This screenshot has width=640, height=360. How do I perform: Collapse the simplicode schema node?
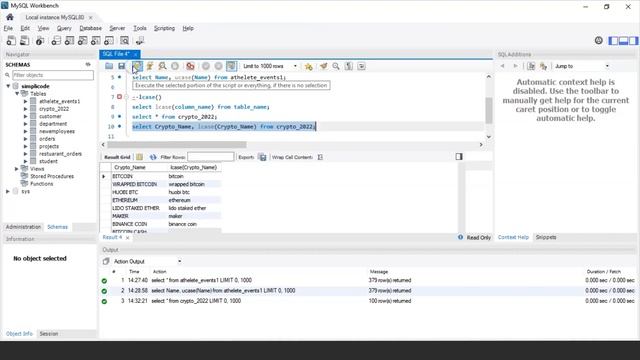[x=8, y=86]
